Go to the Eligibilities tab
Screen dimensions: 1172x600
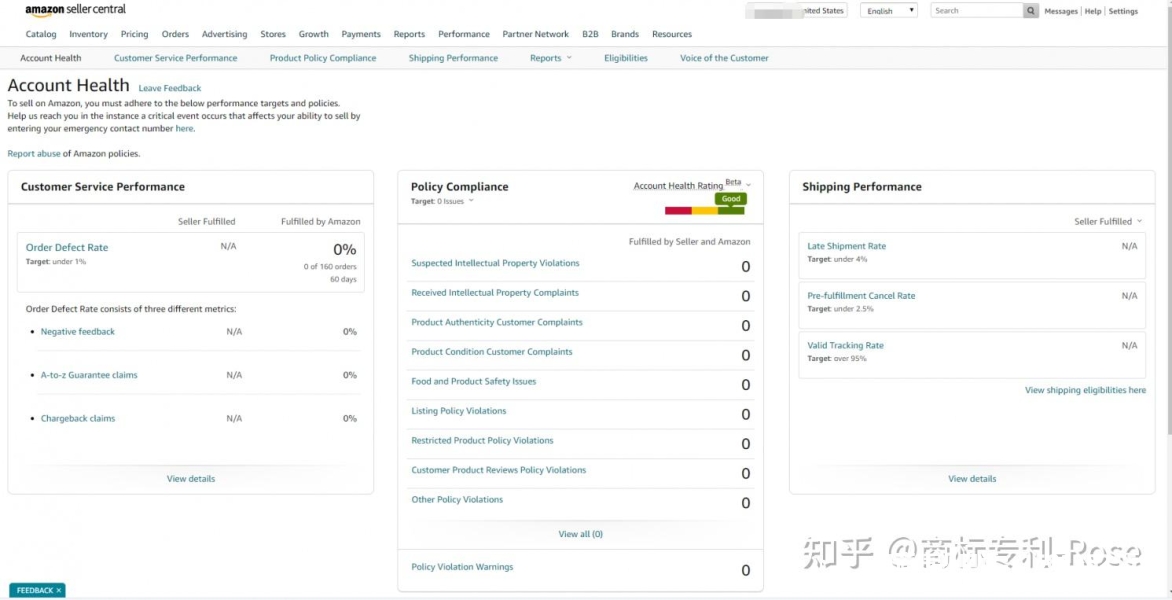pyautogui.click(x=626, y=58)
